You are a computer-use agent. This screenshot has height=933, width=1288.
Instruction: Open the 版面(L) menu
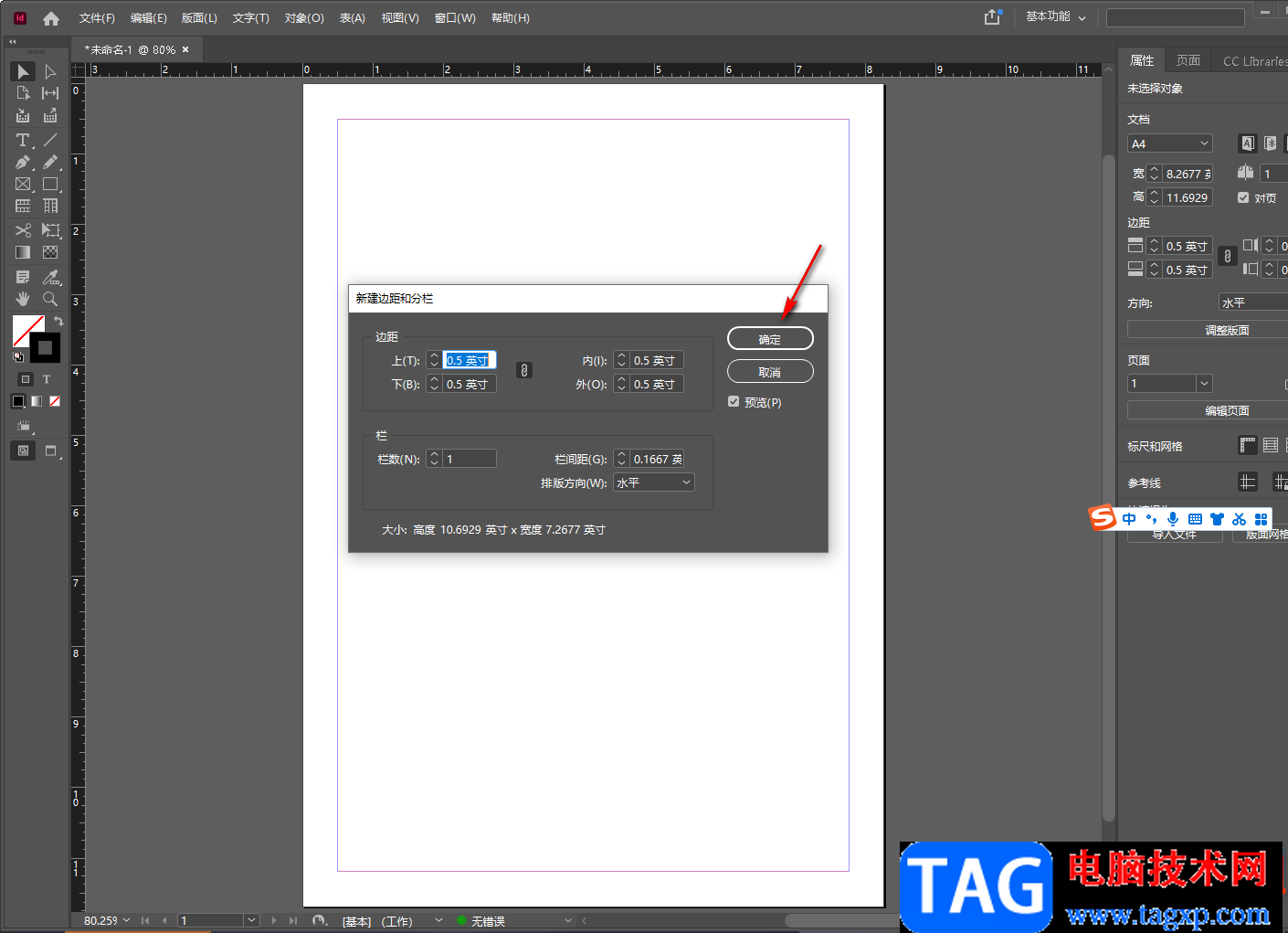(x=199, y=18)
